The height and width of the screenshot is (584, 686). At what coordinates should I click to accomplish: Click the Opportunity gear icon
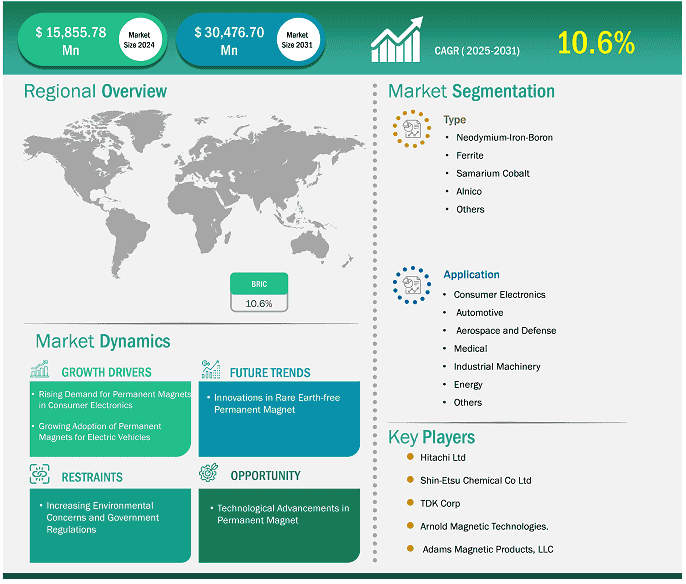209,472
